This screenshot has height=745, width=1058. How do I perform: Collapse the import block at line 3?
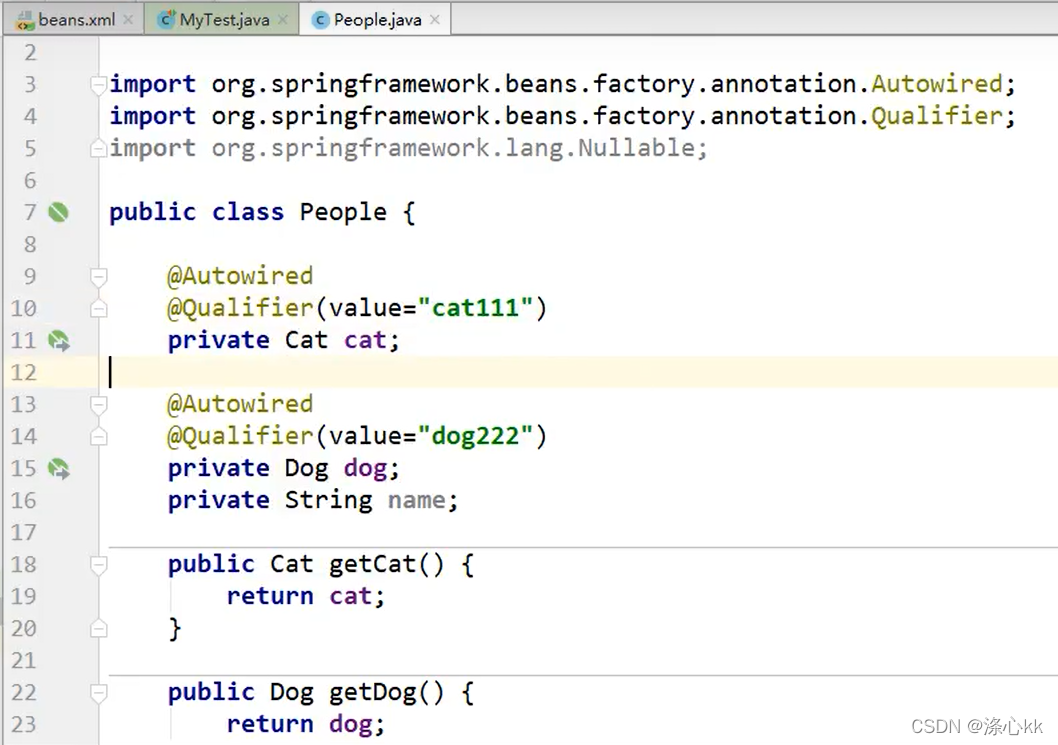[99, 84]
